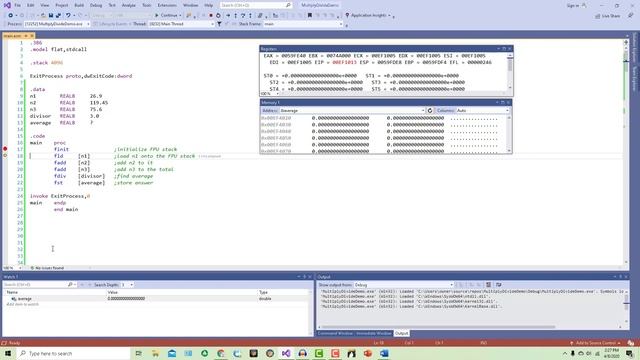Open the Extensions menu

click(167, 5)
